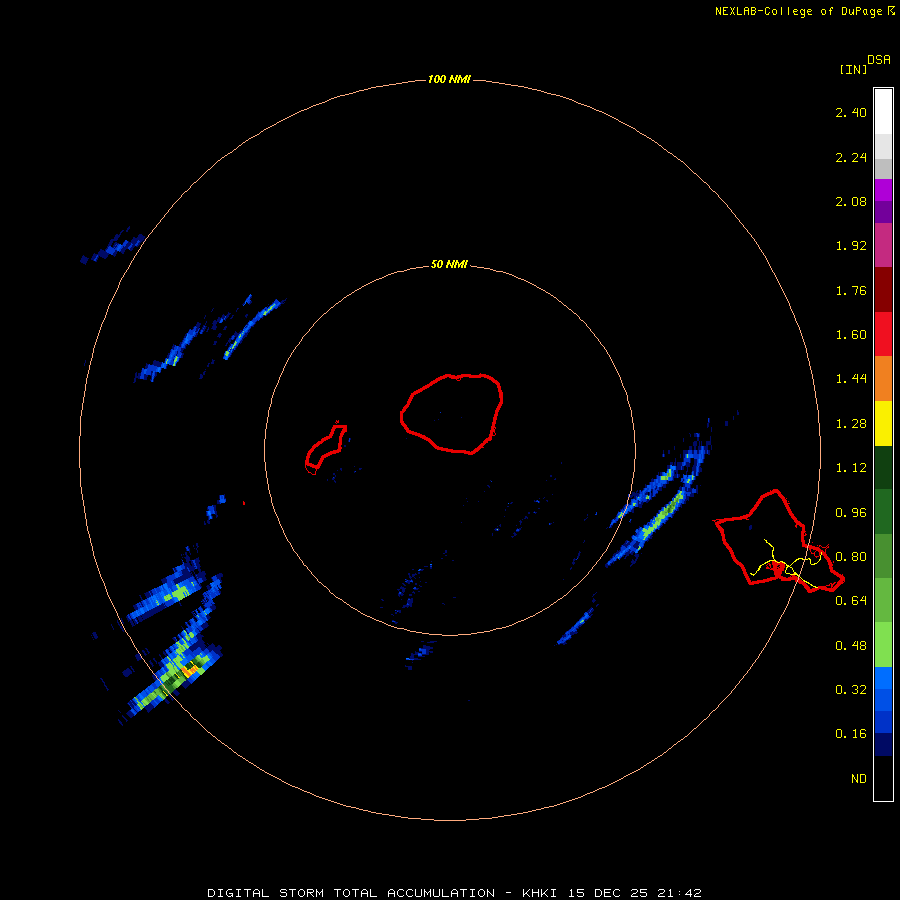The height and width of the screenshot is (900, 900).
Task: Pick the white swatch at the legend top
Action: pyautogui.click(x=883, y=111)
